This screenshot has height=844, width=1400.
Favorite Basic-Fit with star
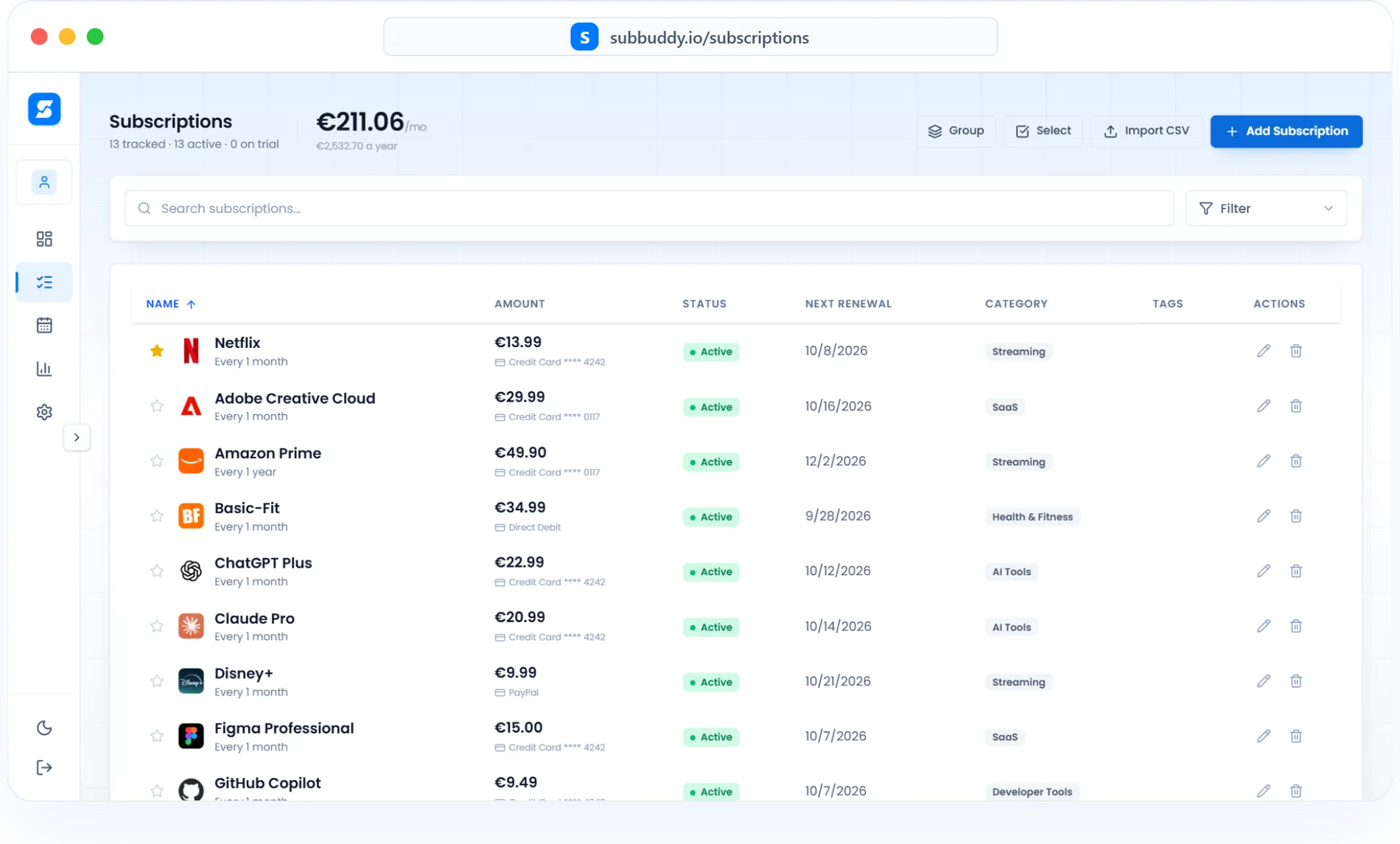(157, 516)
